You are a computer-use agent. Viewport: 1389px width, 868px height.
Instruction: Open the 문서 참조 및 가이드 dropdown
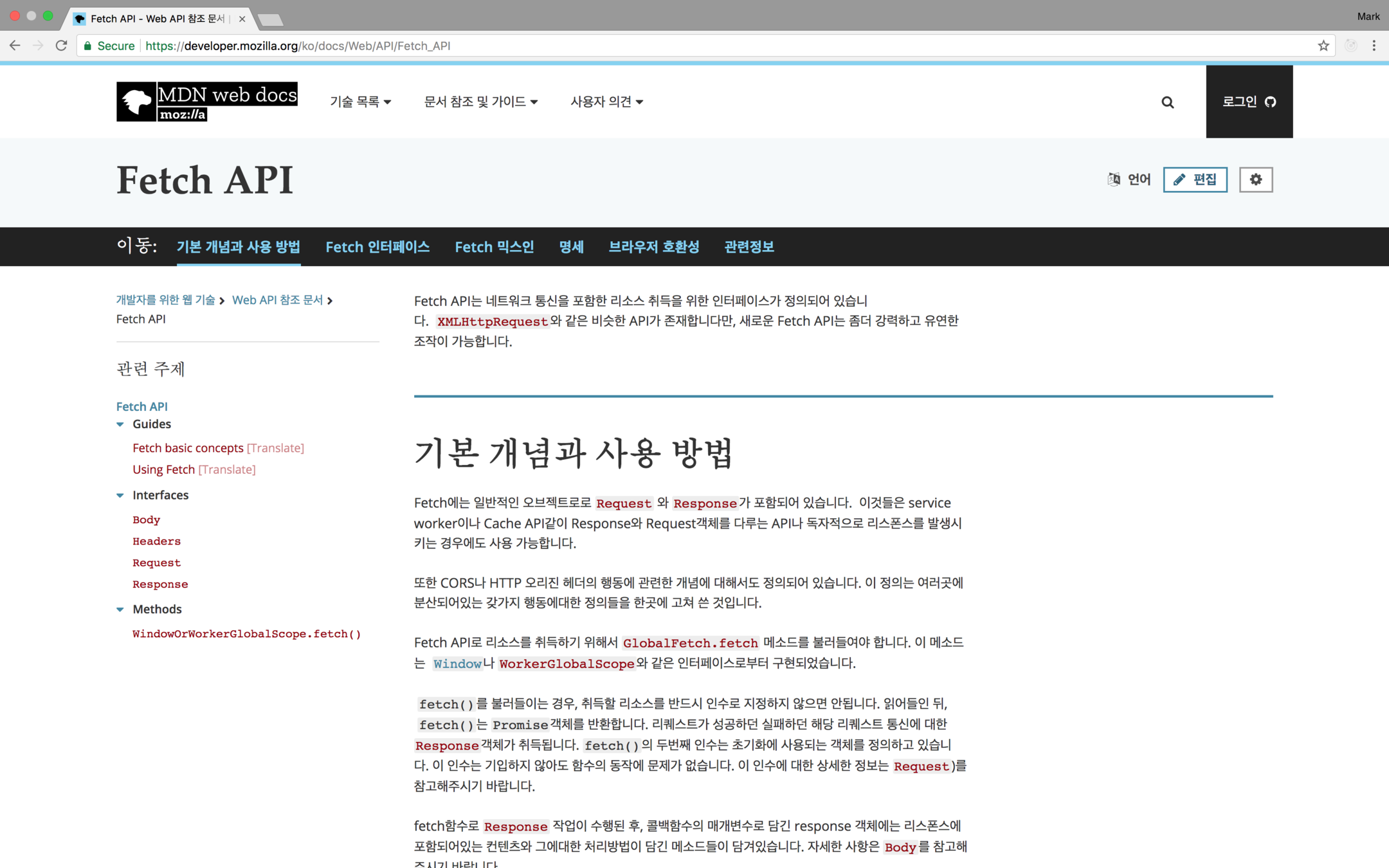[x=480, y=102]
